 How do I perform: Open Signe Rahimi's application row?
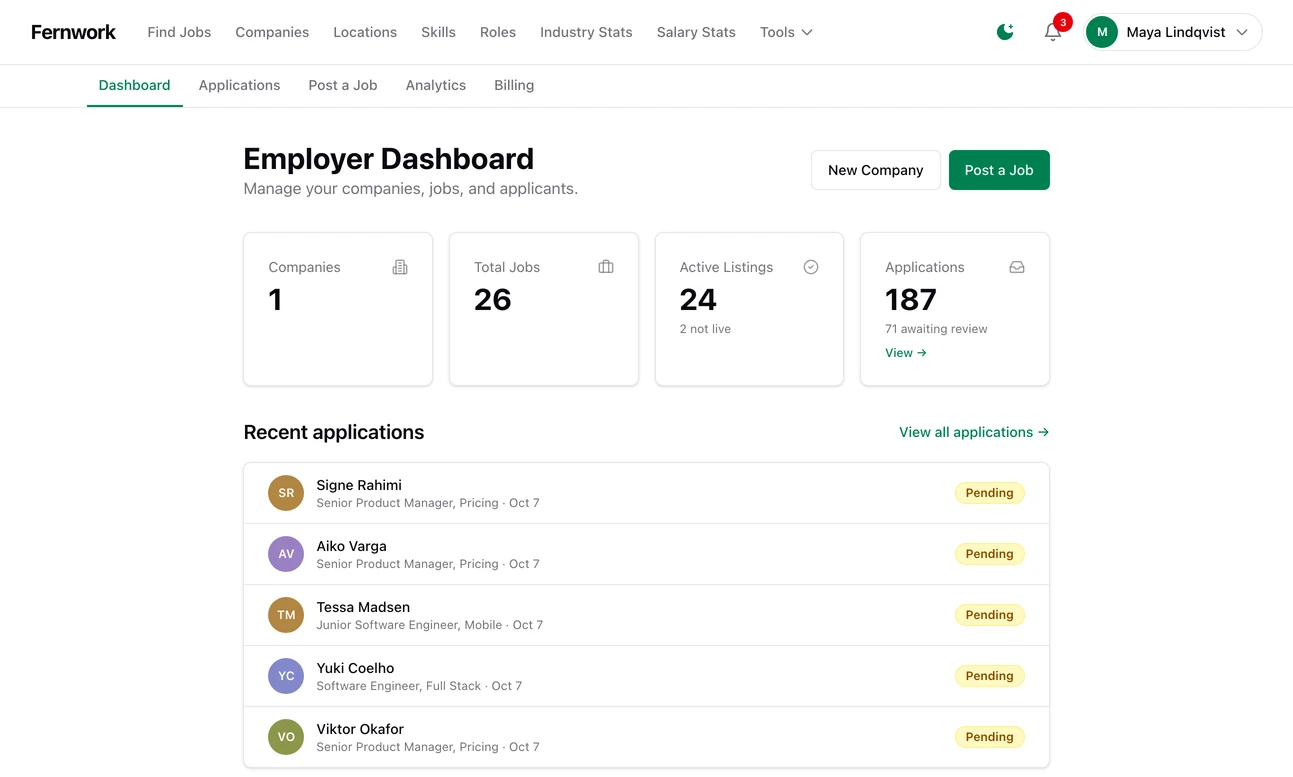pyautogui.click(x=647, y=493)
